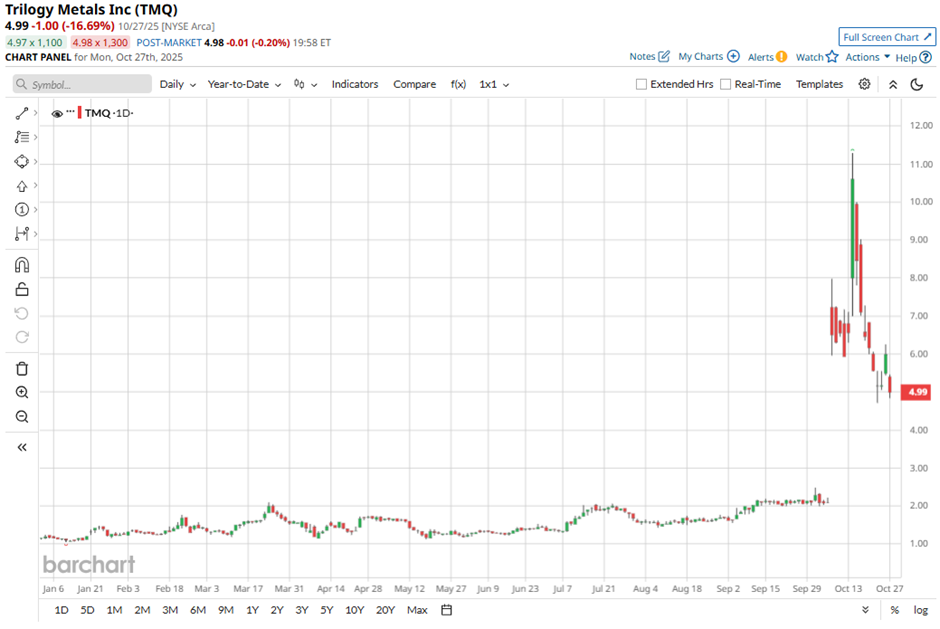This screenshot has height=629, width=940.
Task: Delete drawings with the trash icon
Action: click(x=22, y=369)
